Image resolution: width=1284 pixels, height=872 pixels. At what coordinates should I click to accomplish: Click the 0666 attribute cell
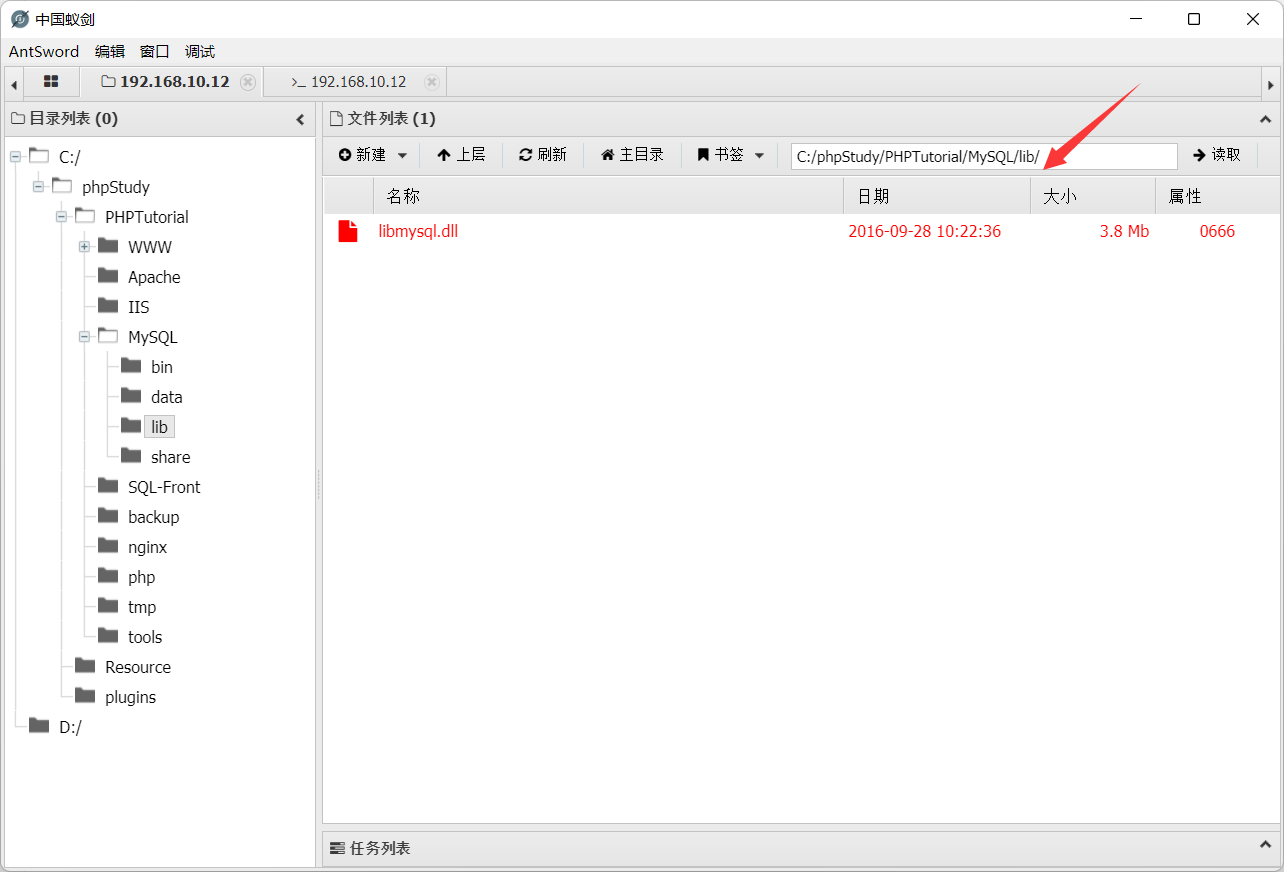coord(1217,231)
